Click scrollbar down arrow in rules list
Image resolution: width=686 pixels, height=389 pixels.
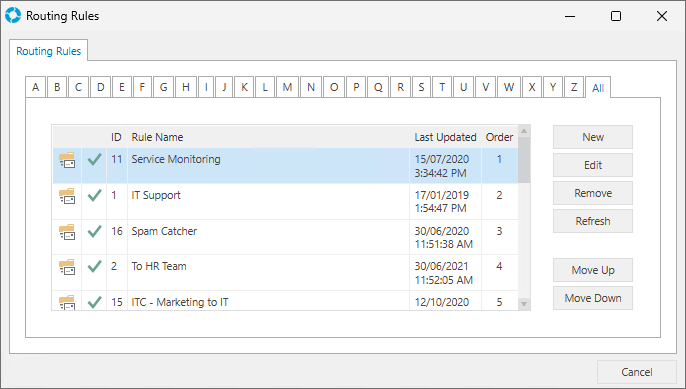[x=524, y=304]
